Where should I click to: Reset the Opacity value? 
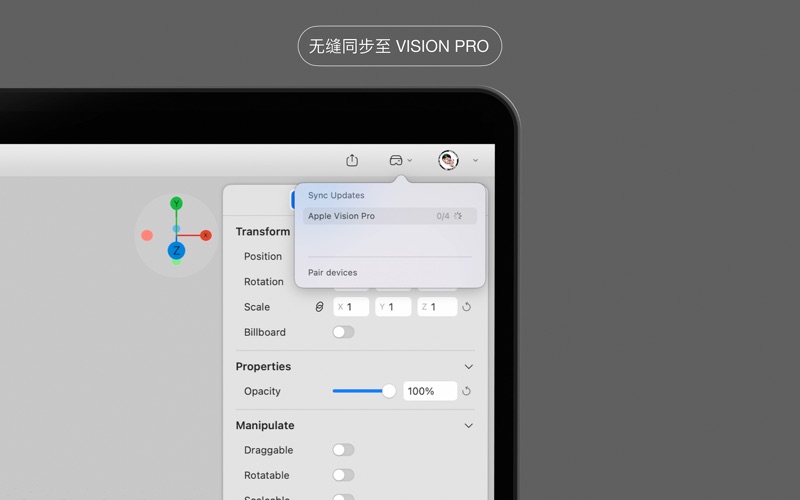click(x=466, y=391)
